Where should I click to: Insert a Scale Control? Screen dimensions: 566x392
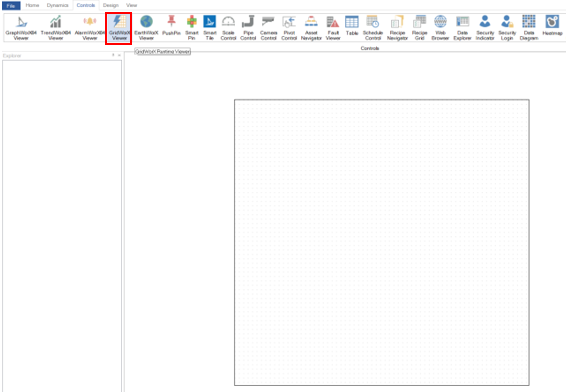tap(228, 28)
